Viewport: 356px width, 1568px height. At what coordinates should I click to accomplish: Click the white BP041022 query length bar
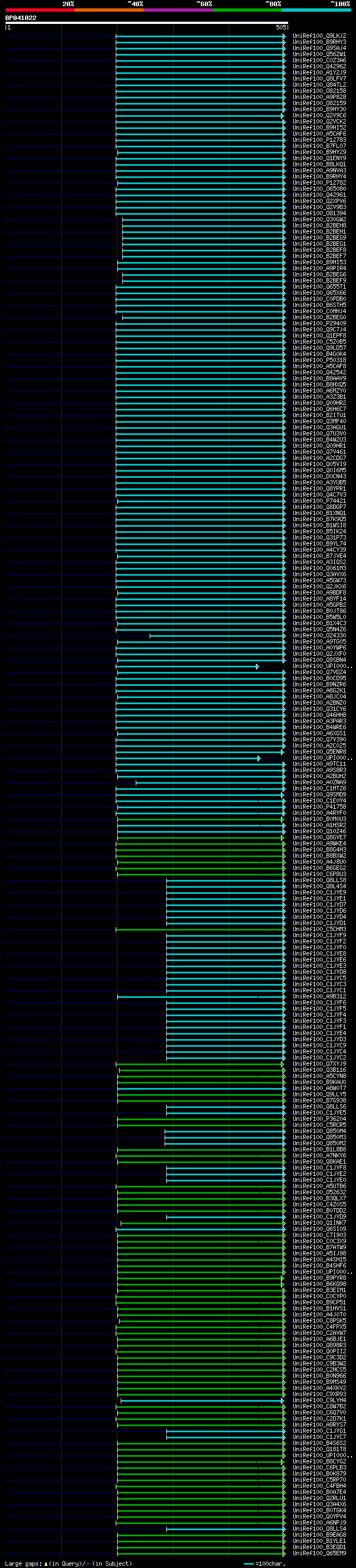(147, 23)
